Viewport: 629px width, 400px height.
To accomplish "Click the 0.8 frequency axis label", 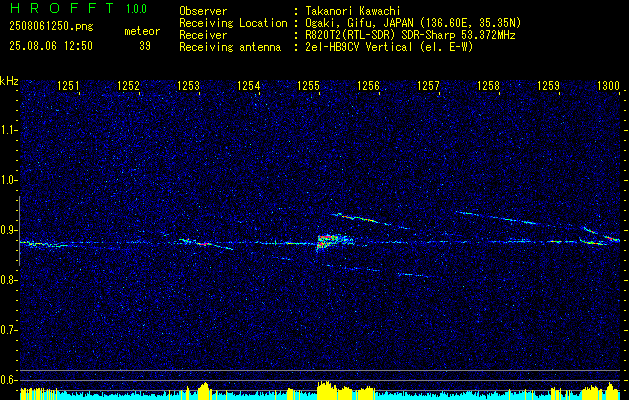I will pos(8,280).
